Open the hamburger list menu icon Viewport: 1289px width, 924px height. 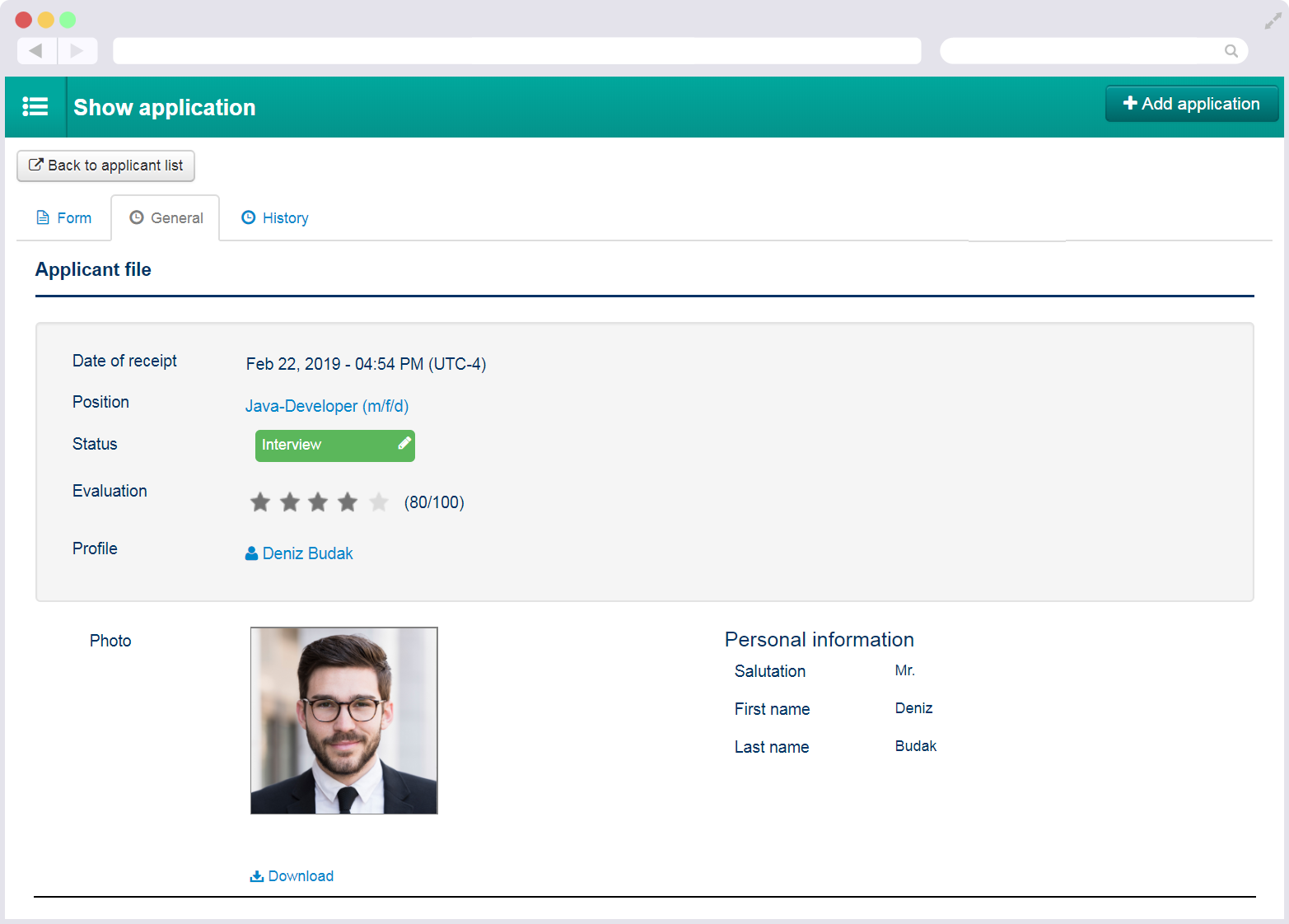[35, 107]
